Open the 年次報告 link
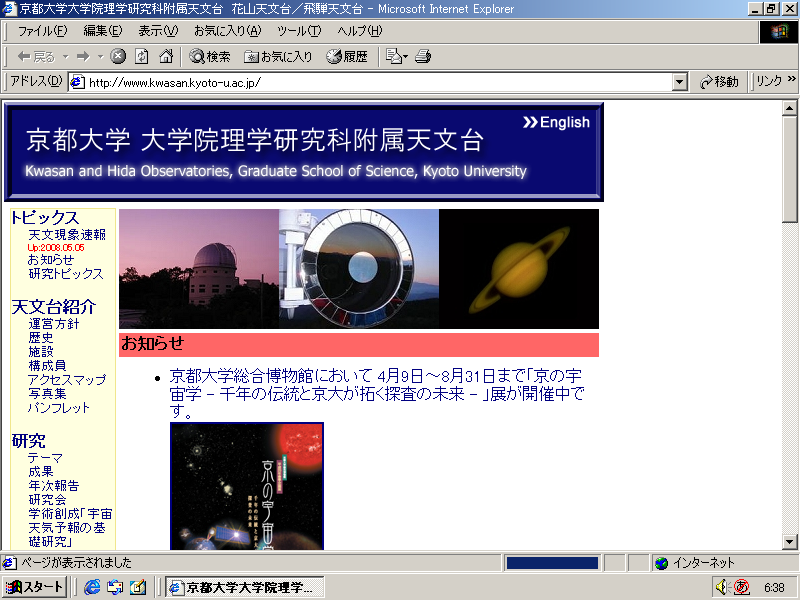This screenshot has width=800, height=600. tap(54, 486)
